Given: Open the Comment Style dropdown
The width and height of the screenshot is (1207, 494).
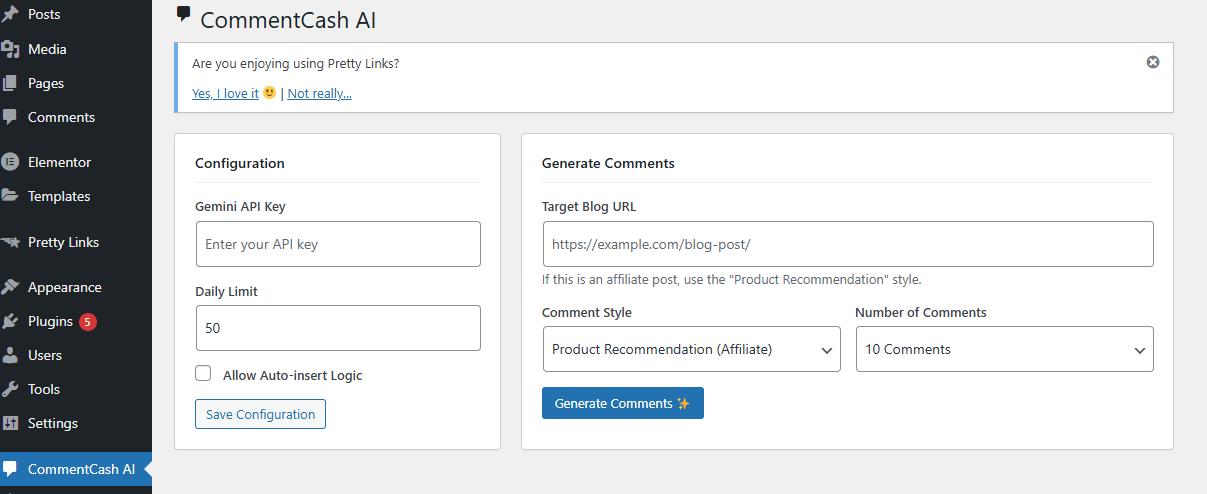Looking at the screenshot, I should tap(691, 349).
